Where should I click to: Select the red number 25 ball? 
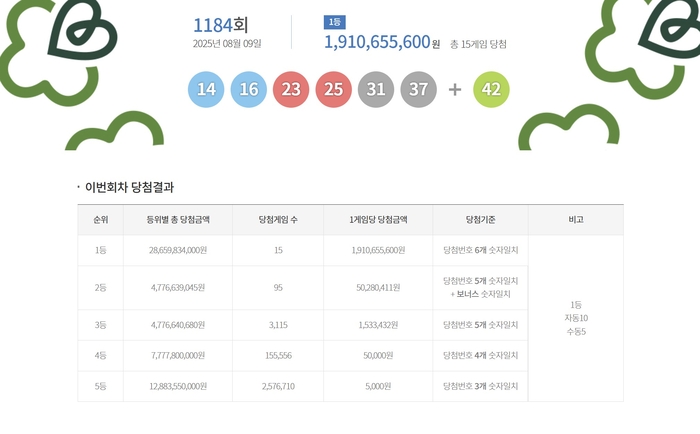point(333,89)
